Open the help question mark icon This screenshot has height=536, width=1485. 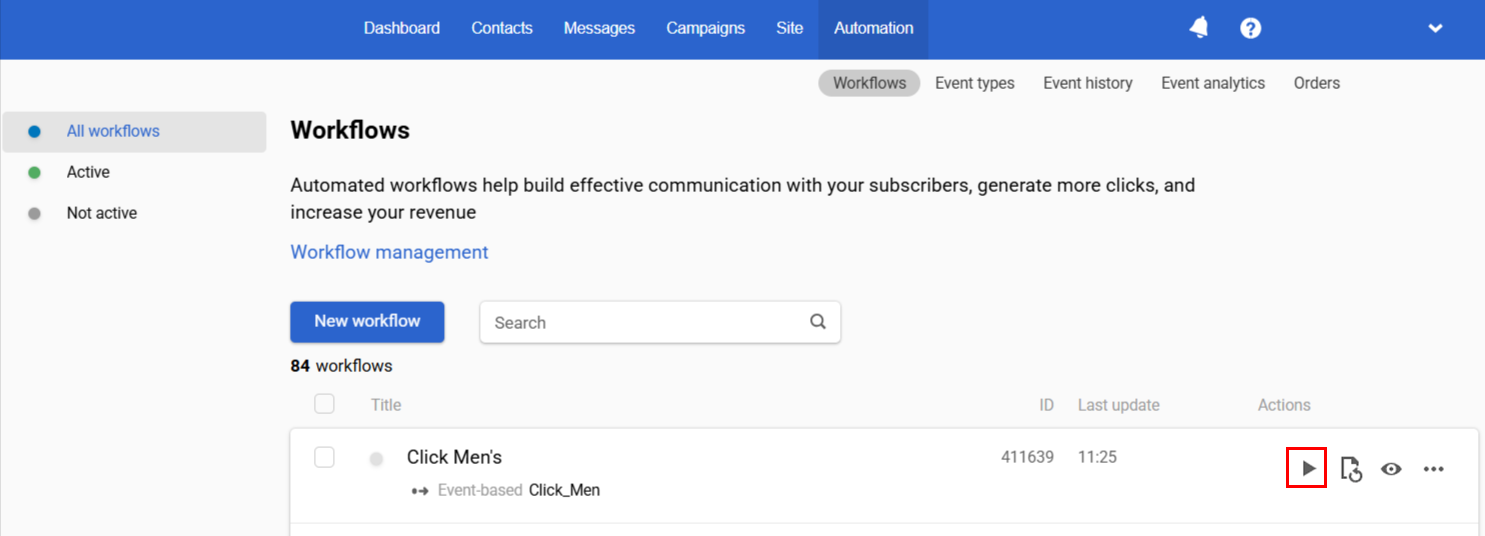coord(1250,28)
